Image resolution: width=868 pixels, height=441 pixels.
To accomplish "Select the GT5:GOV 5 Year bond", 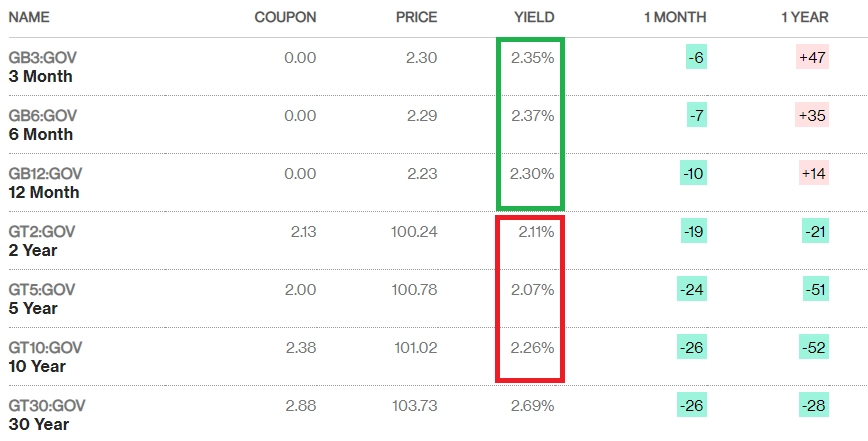I will pyautogui.click(x=42, y=299).
